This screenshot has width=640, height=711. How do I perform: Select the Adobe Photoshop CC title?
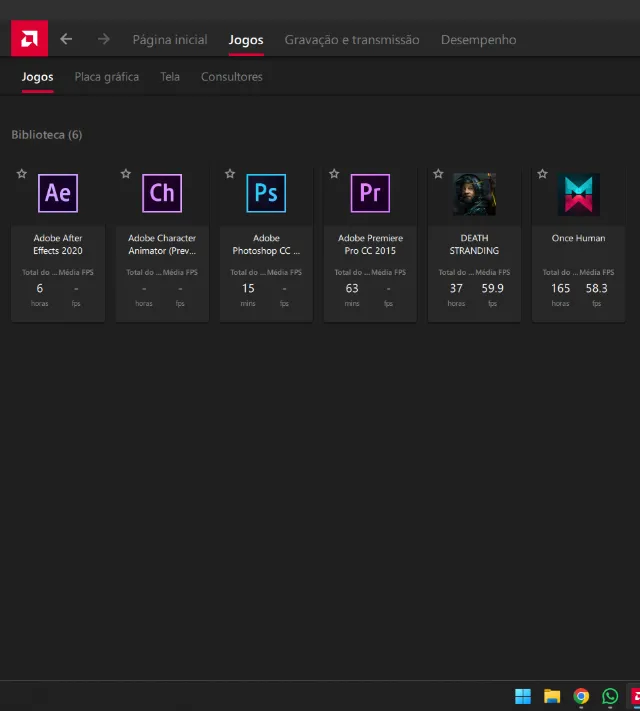pyautogui.click(x=266, y=244)
